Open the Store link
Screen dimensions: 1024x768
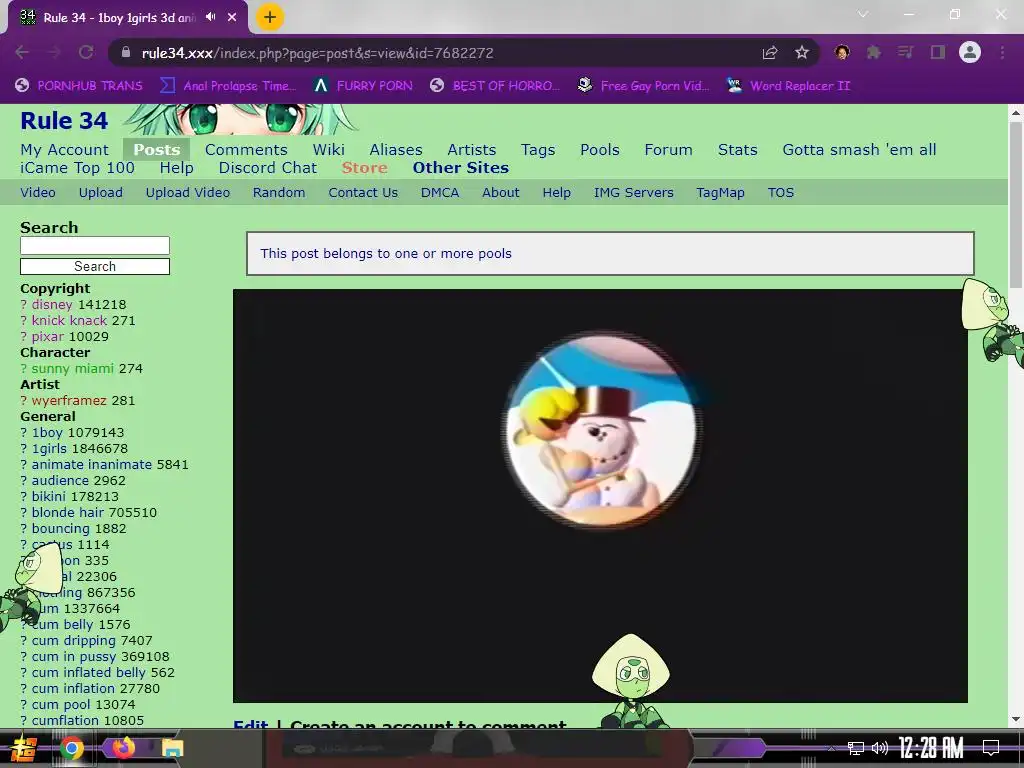click(x=364, y=168)
